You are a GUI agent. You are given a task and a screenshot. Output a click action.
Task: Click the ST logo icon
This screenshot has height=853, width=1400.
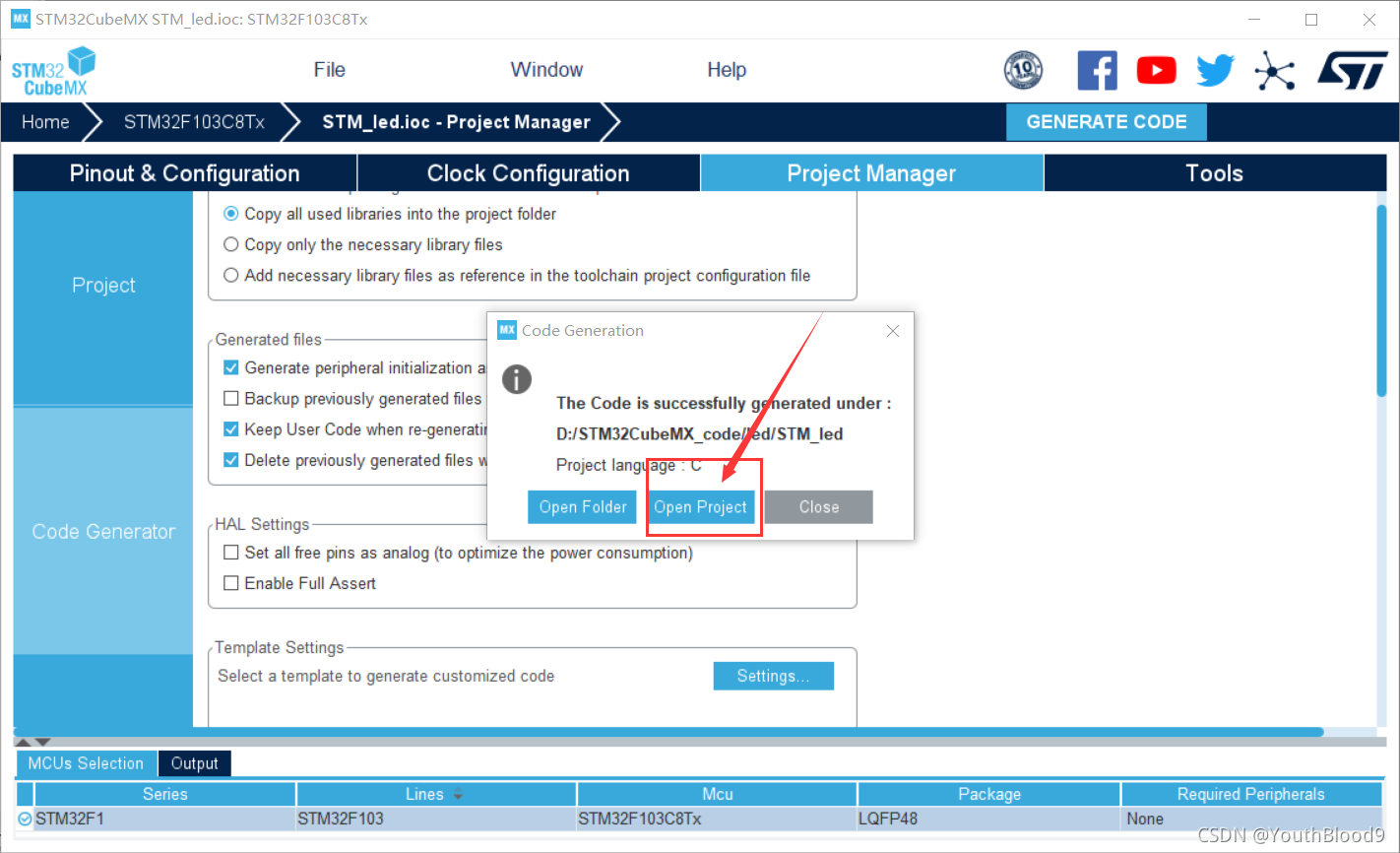pyautogui.click(x=1353, y=70)
